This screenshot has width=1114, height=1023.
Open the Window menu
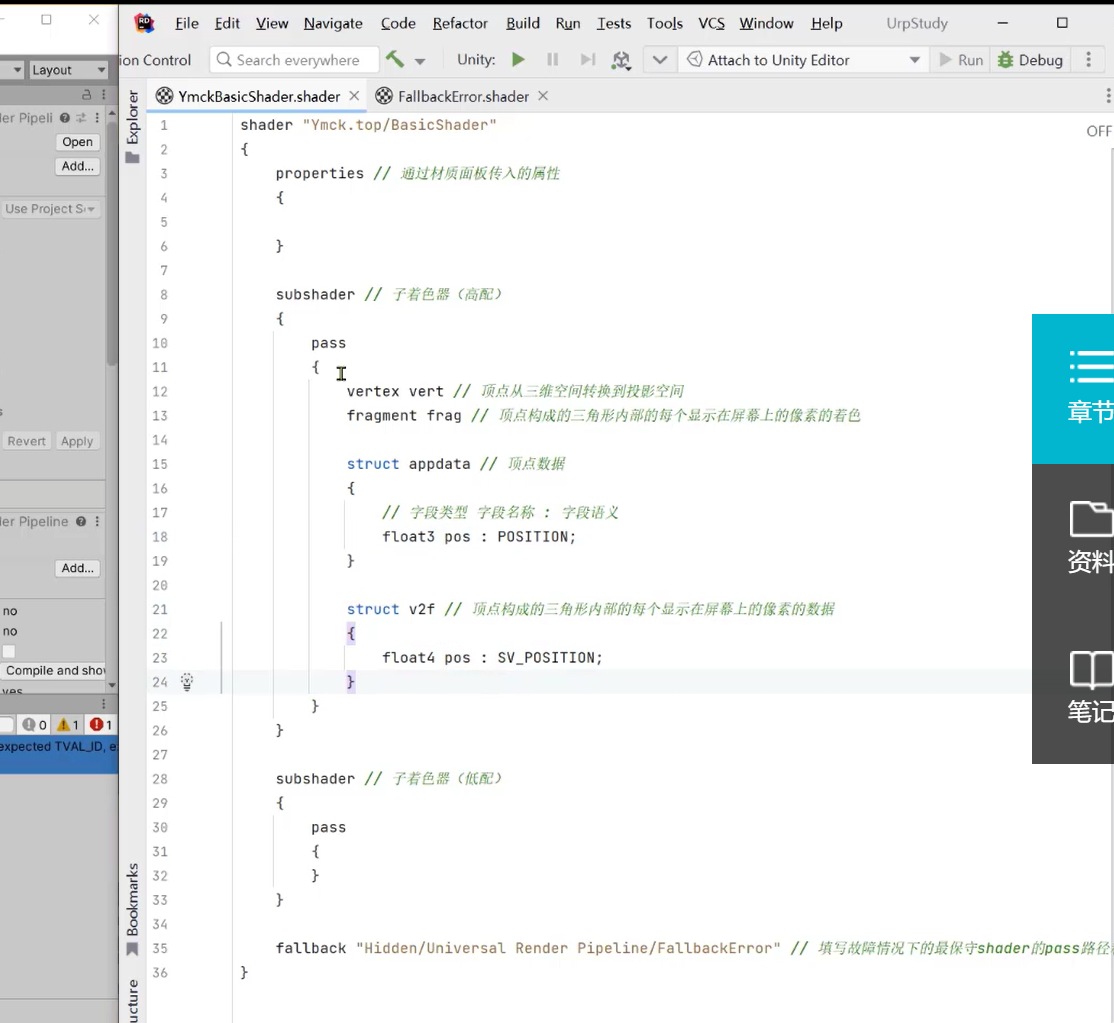click(x=766, y=23)
